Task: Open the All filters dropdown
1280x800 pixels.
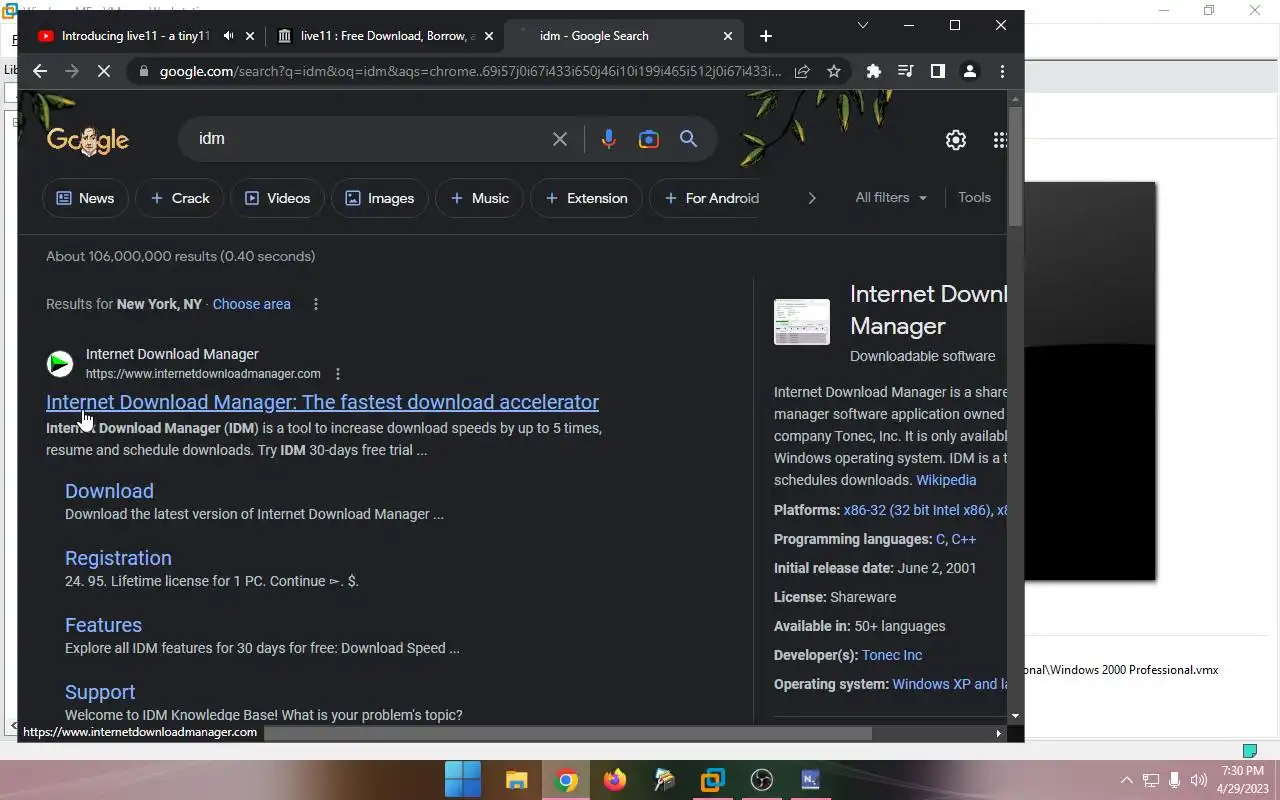Action: click(x=891, y=198)
